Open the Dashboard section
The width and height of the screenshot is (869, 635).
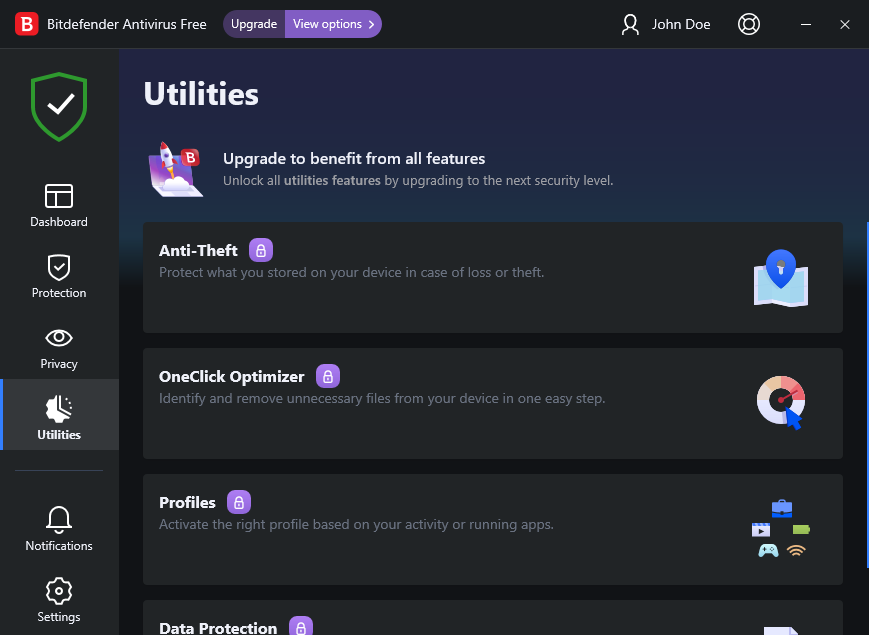59,205
